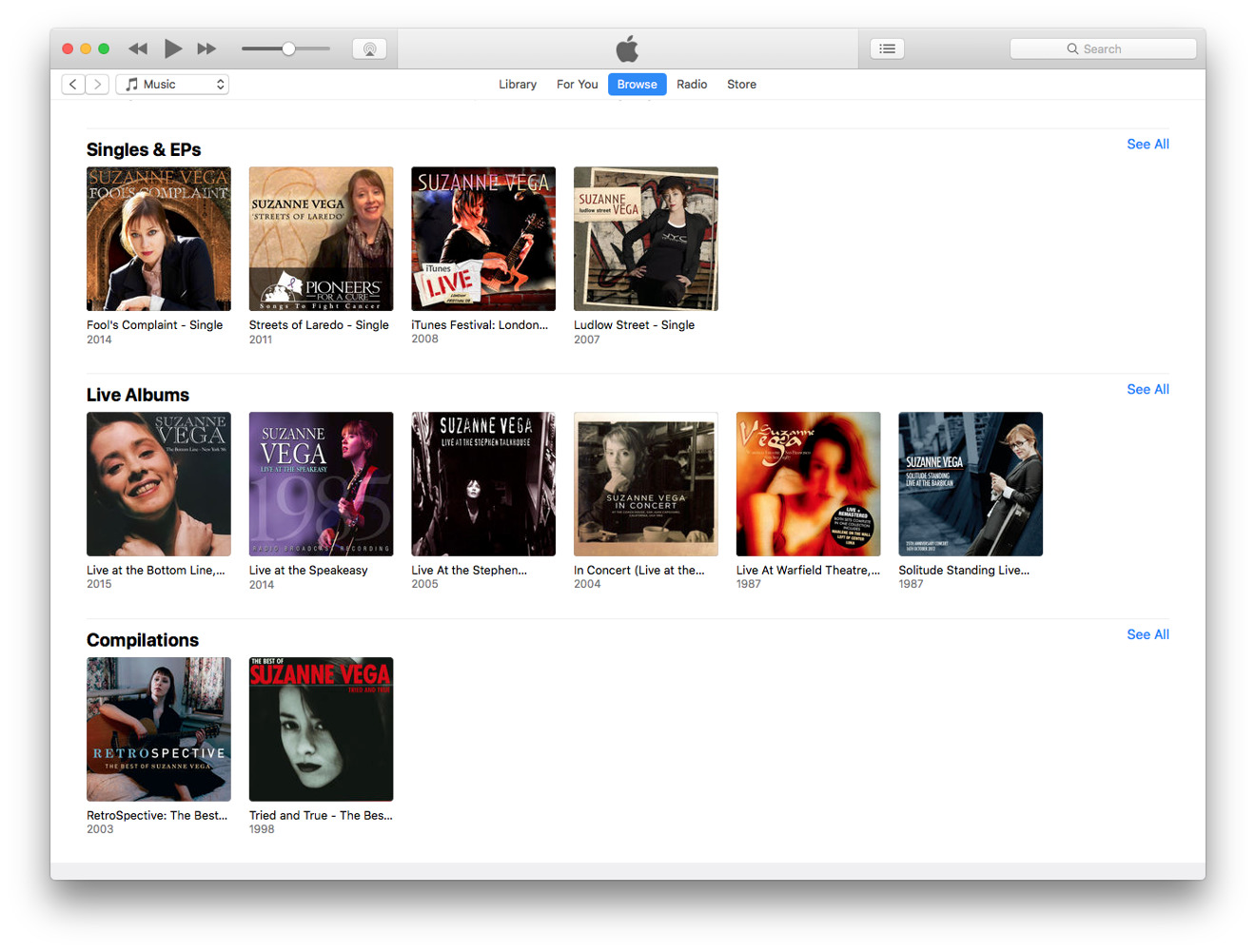Switch to the For You tab

pyautogui.click(x=578, y=85)
